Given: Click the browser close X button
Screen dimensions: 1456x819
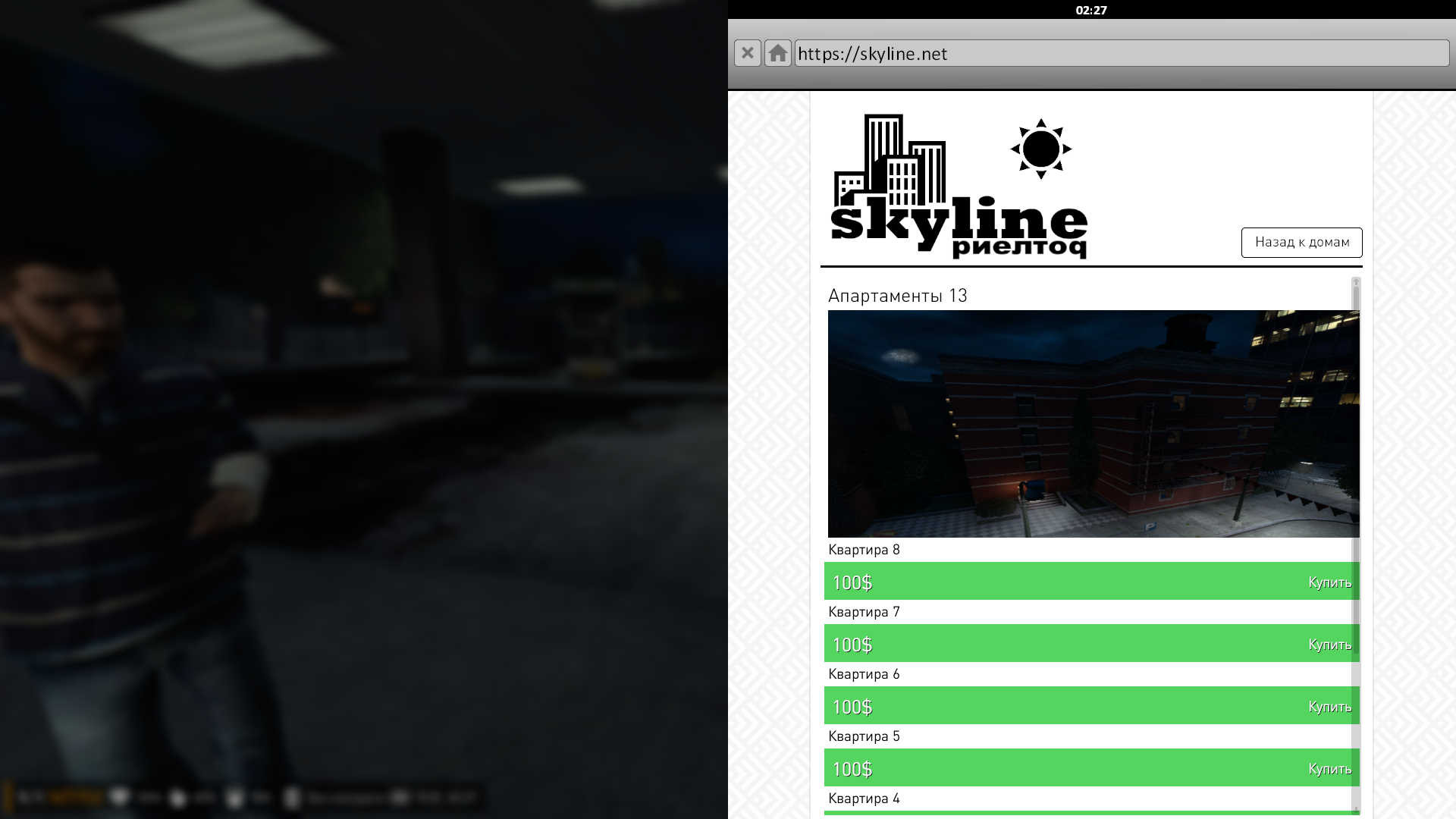Looking at the screenshot, I should click(x=747, y=53).
